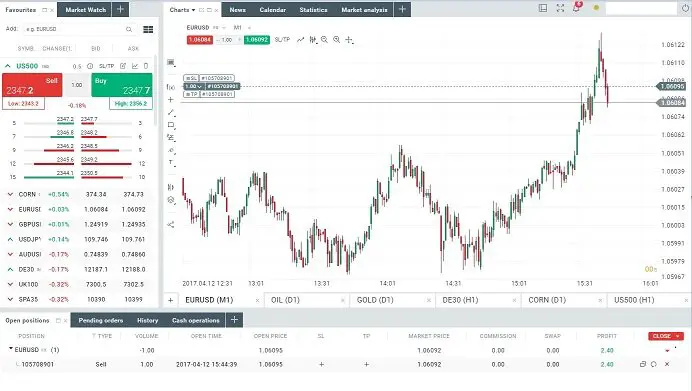Click the US500 volume 1.00 field

coord(77,85)
